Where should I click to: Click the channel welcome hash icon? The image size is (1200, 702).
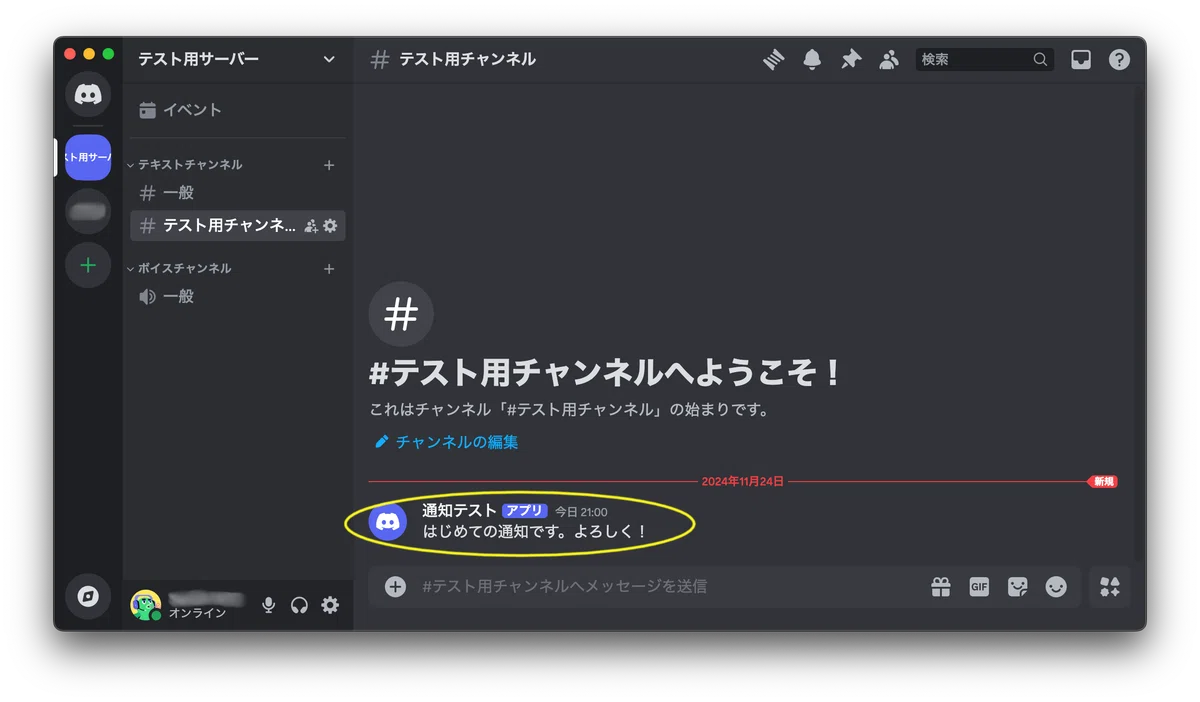tap(401, 314)
